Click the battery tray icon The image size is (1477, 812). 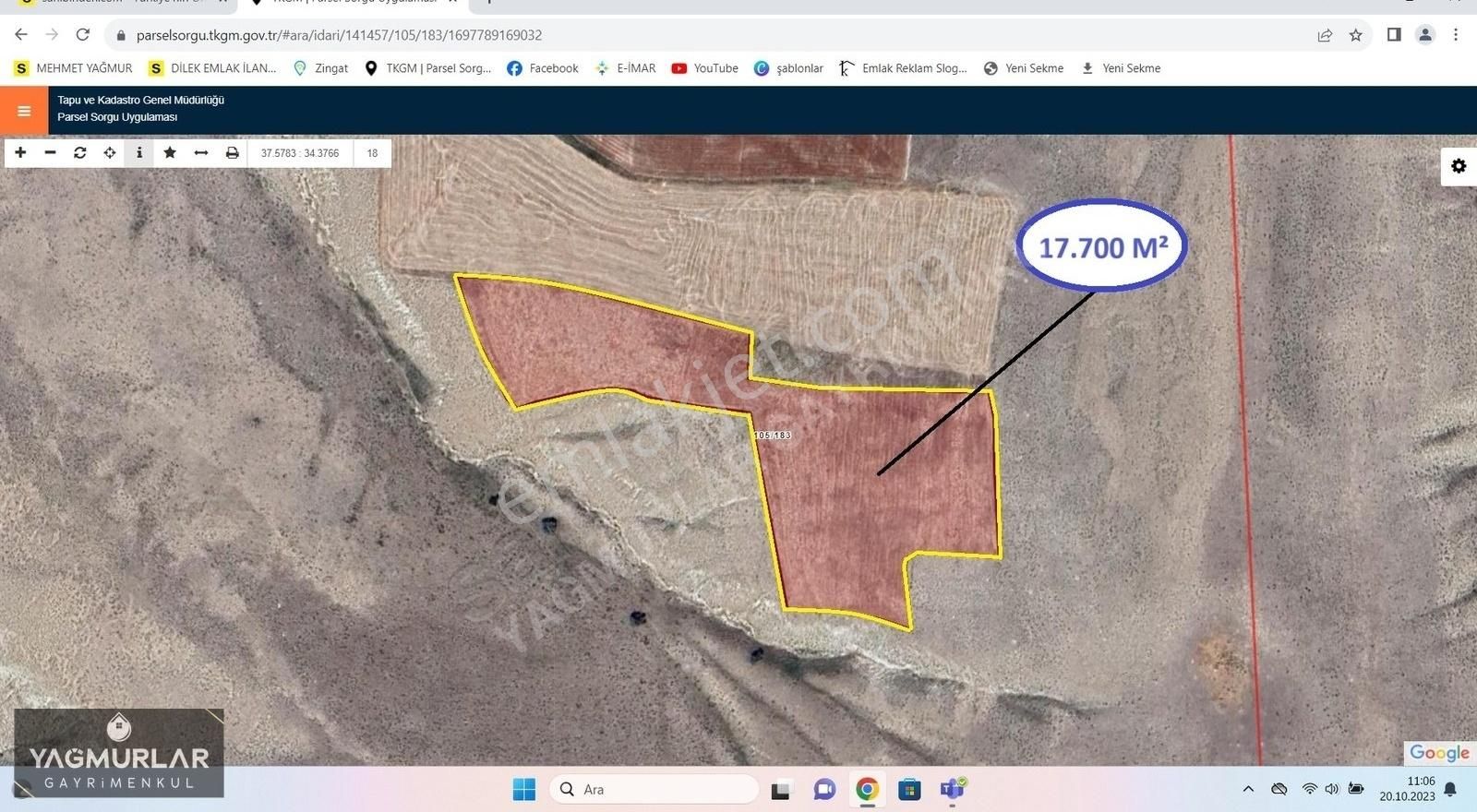1355,789
